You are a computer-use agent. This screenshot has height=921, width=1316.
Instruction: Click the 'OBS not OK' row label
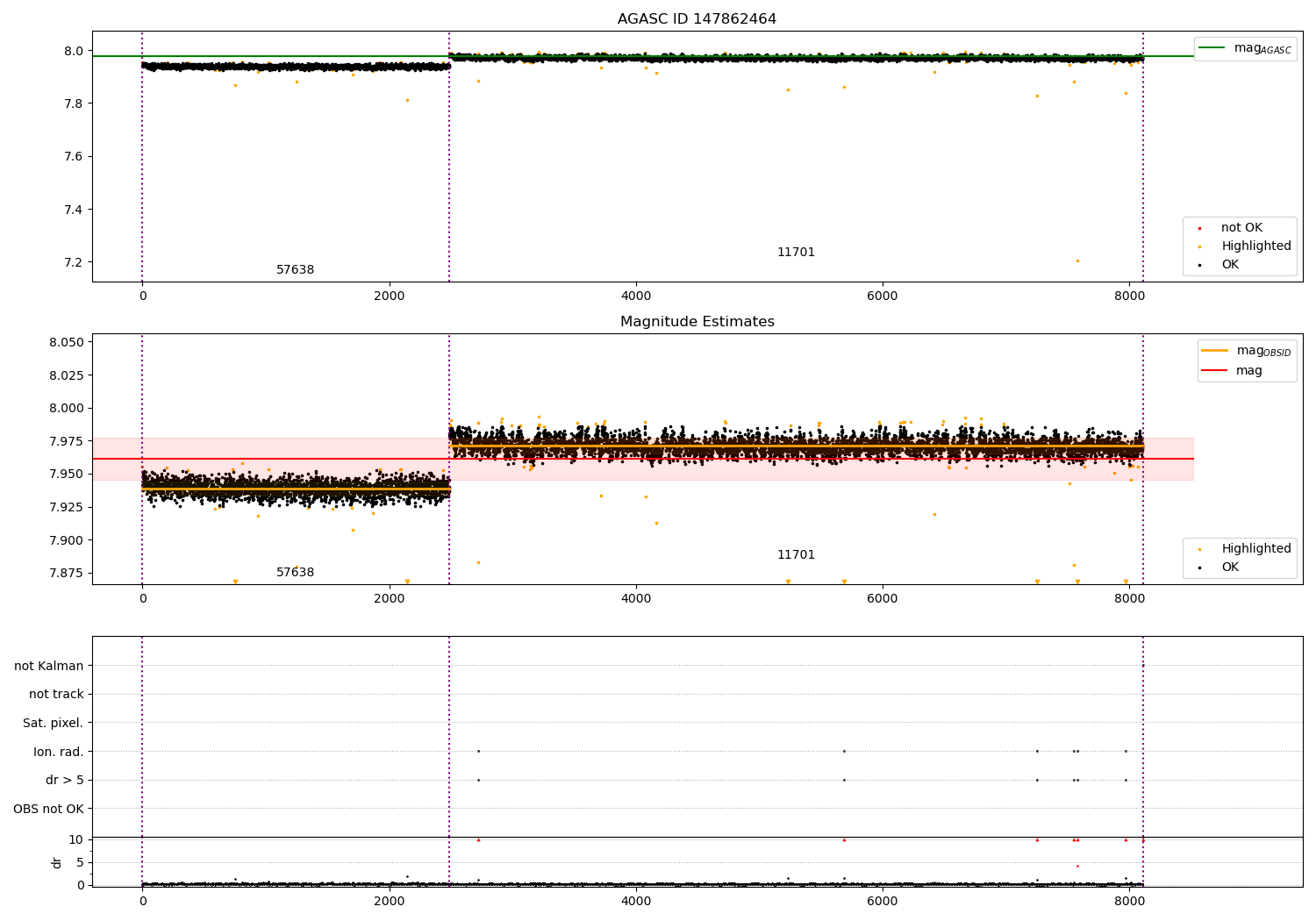point(49,810)
